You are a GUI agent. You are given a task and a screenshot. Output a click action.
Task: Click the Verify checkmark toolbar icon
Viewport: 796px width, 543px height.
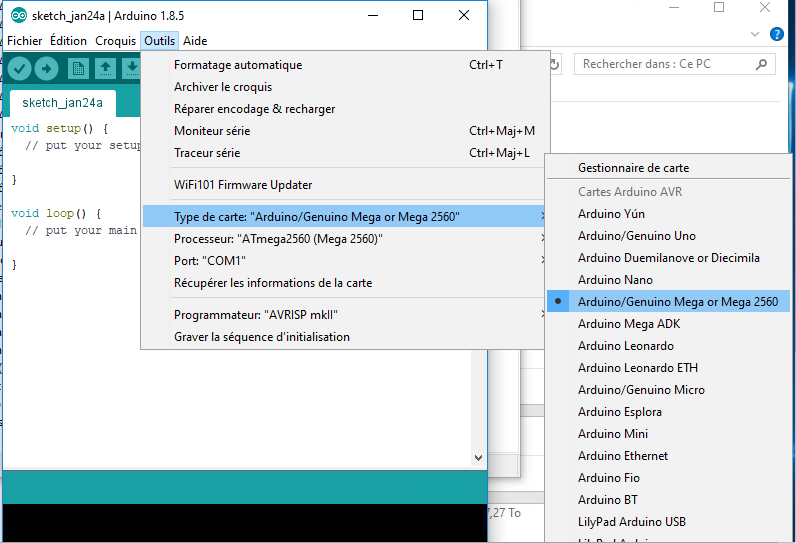pyautogui.click(x=20, y=69)
